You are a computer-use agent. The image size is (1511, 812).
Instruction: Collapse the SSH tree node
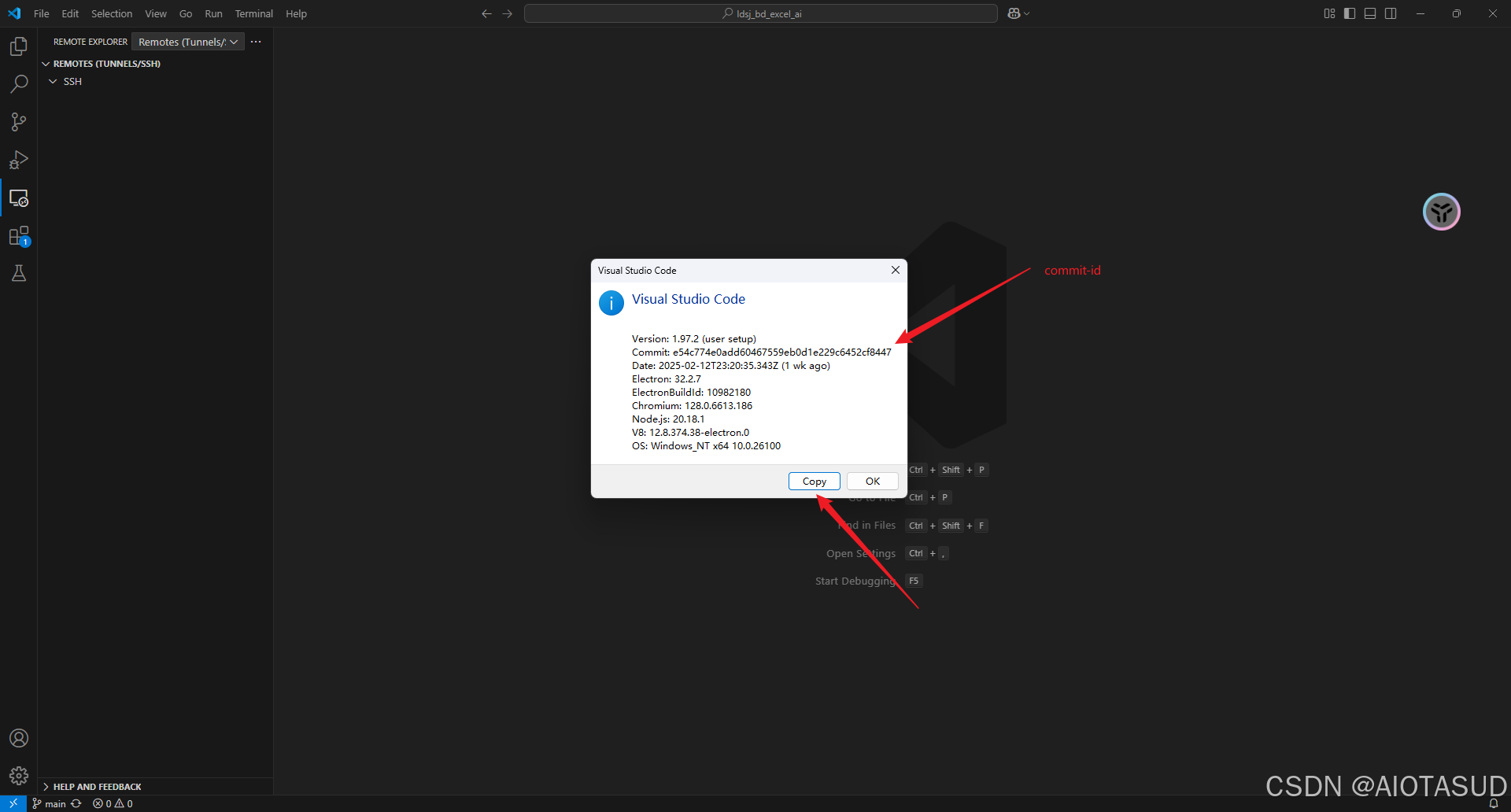click(x=53, y=81)
